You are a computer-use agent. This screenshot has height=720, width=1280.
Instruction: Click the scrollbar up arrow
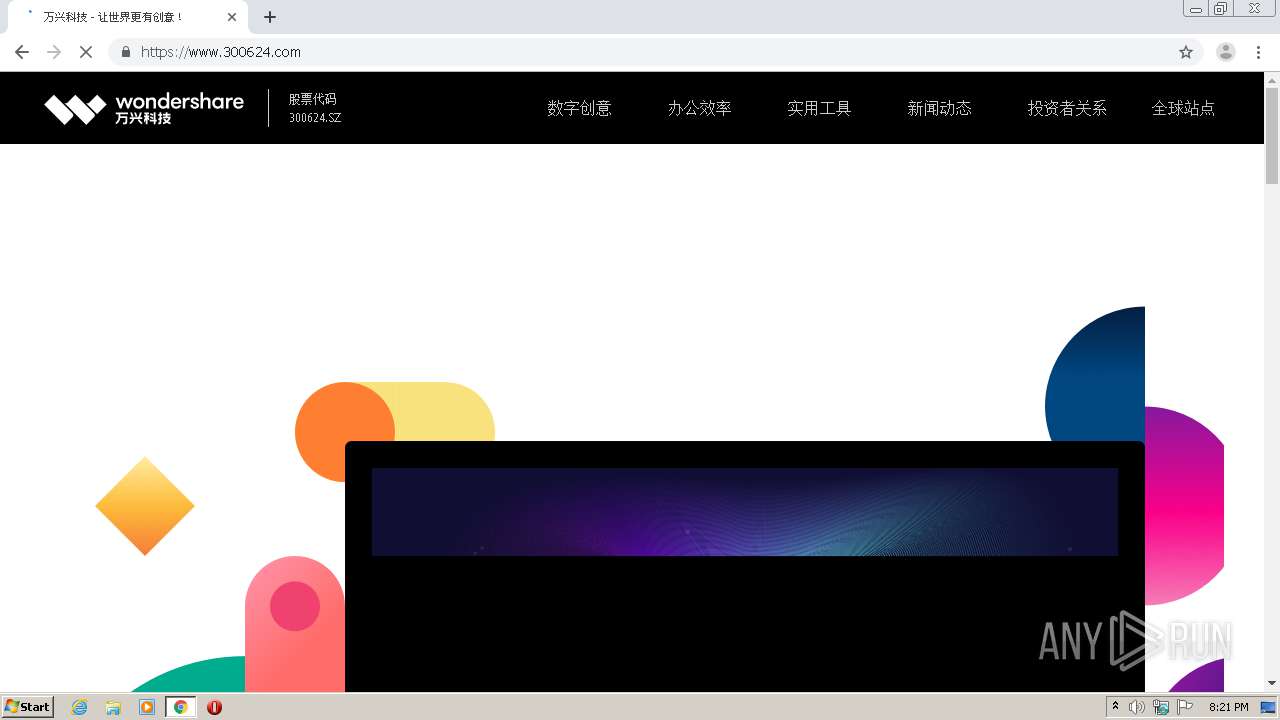(x=1272, y=80)
